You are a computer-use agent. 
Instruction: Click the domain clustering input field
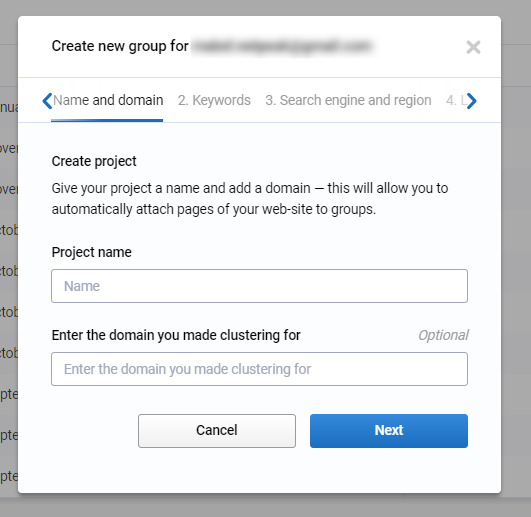click(259, 369)
